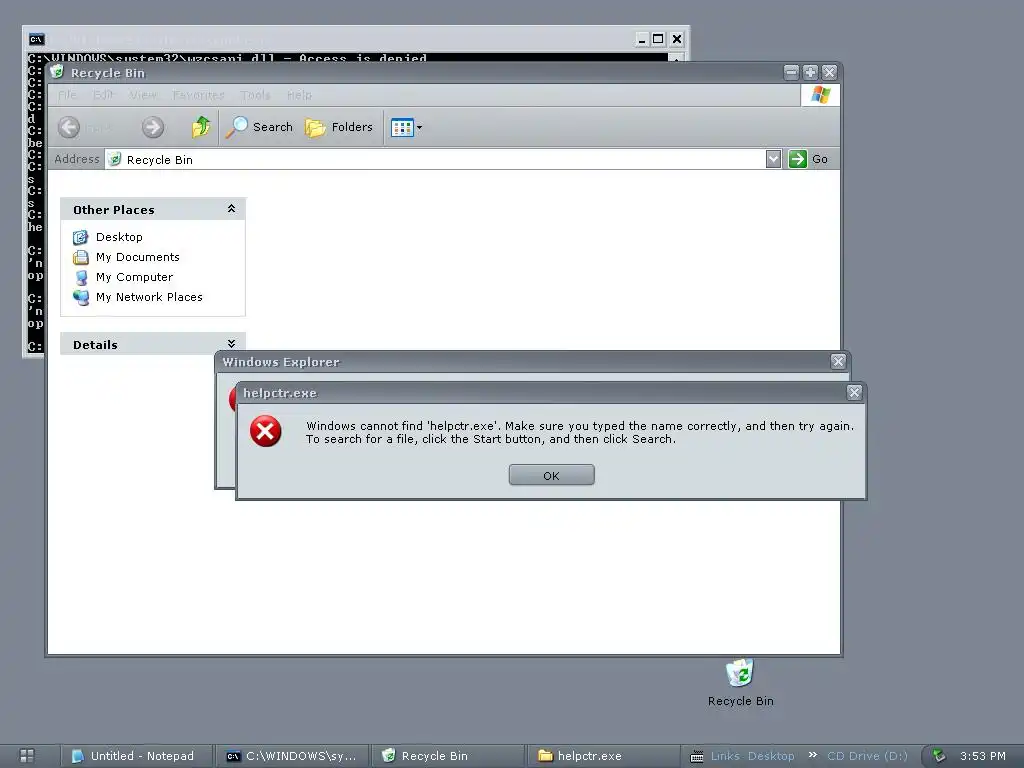Viewport: 1024px width, 768px height.
Task: Open the Favorites menu in Recycle Bin
Action: pos(198,95)
